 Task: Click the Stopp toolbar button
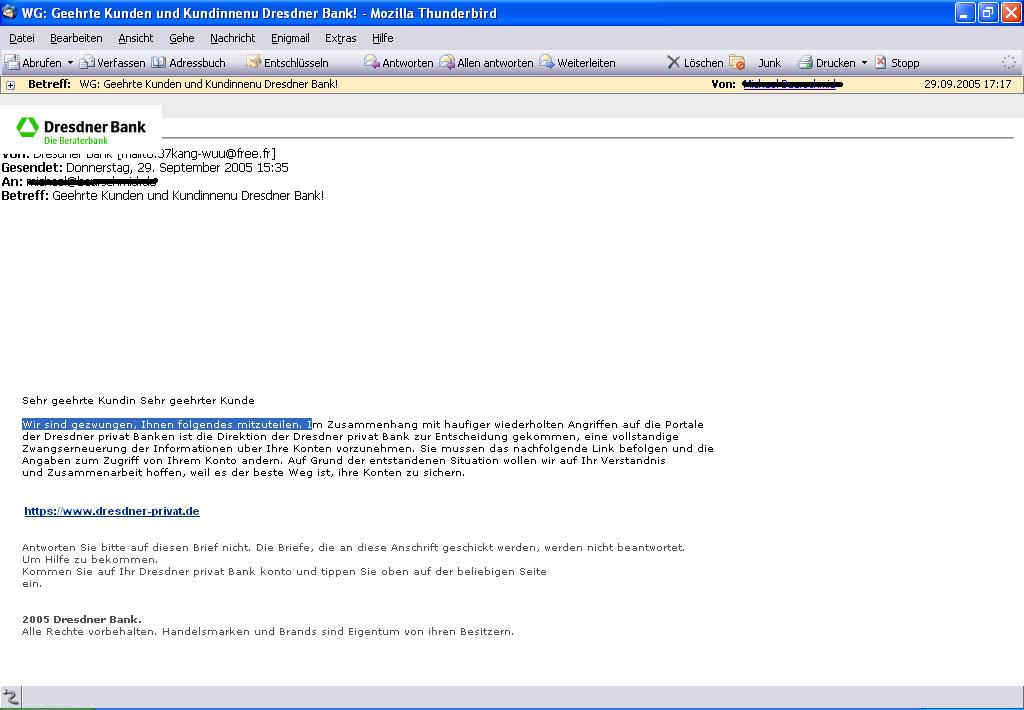coord(897,63)
